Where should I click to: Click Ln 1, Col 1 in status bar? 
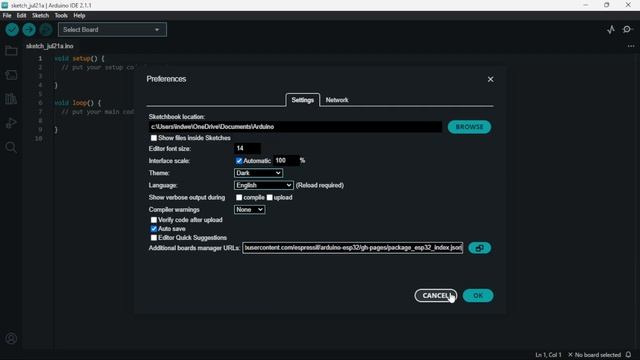click(x=548, y=355)
